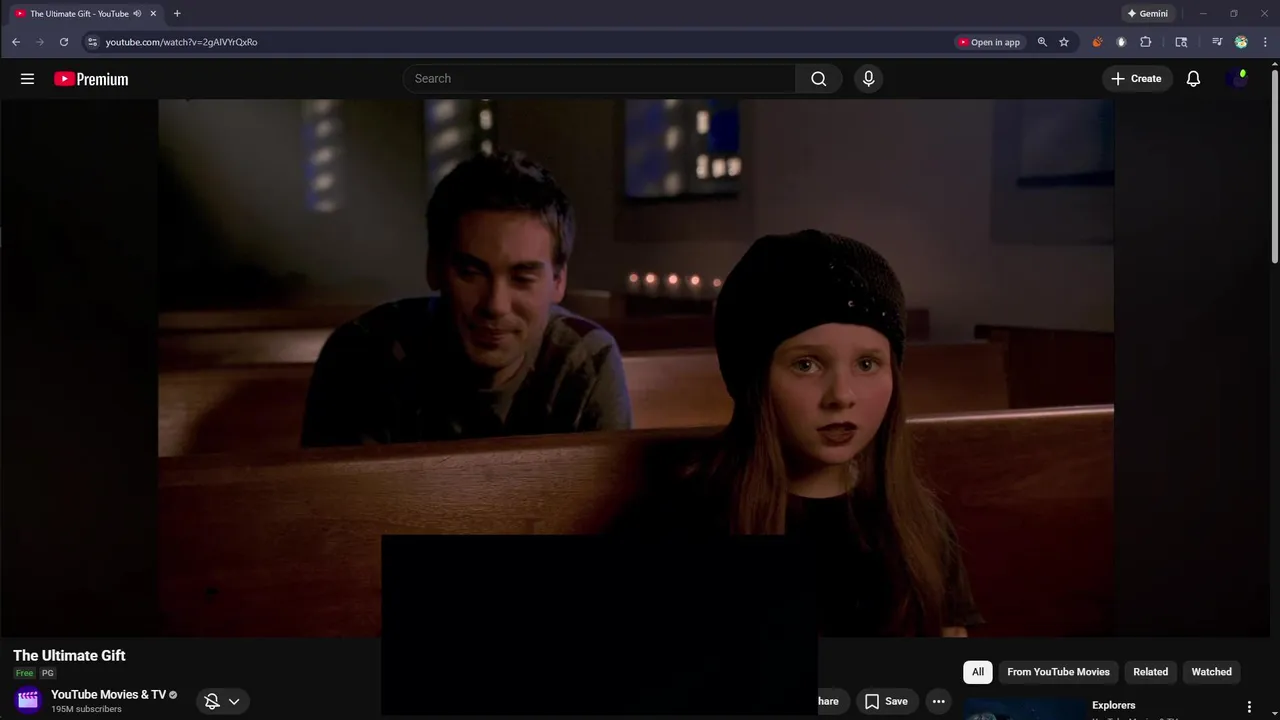The width and height of the screenshot is (1280, 720).
Task: Open notification preferences dropdown for channel
Action: pyautogui.click(x=222, y=701)
